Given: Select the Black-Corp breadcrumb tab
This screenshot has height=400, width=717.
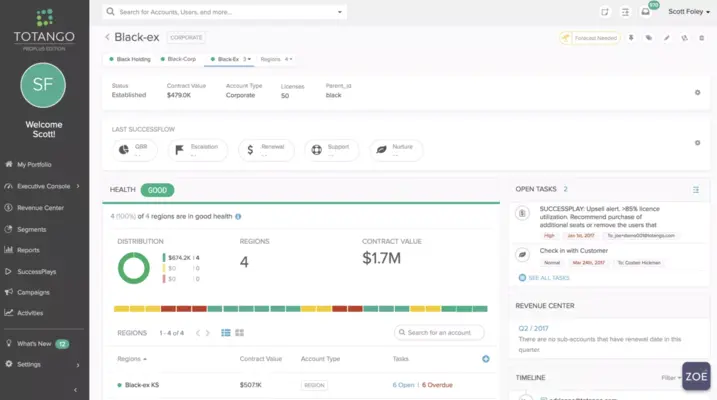Looking at the screenshot, I should (x=178, y=59).
